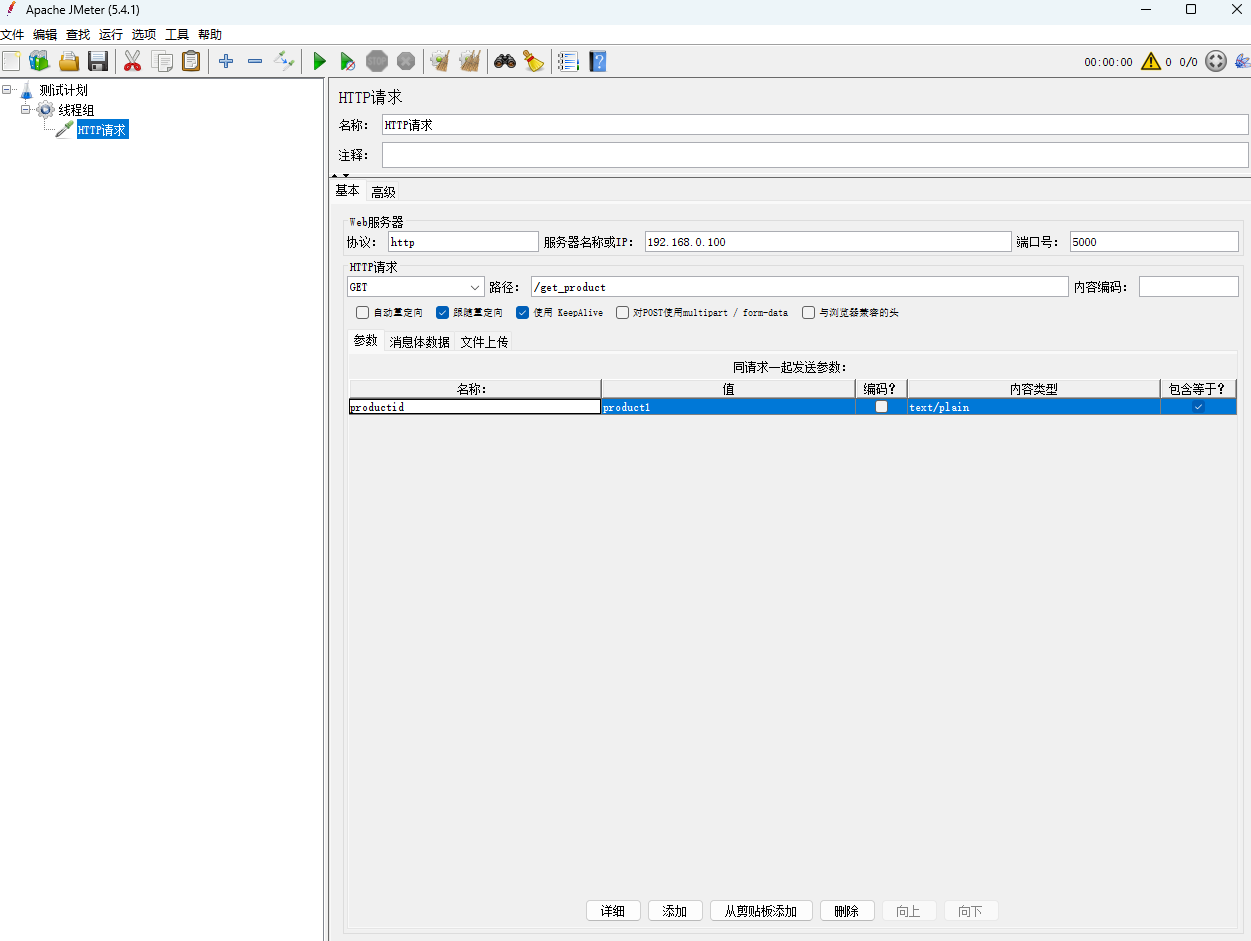The width and height of the screenshot is (1251, 941).
Task: Click the threads status round icon
Action: tap(1216, 62)
